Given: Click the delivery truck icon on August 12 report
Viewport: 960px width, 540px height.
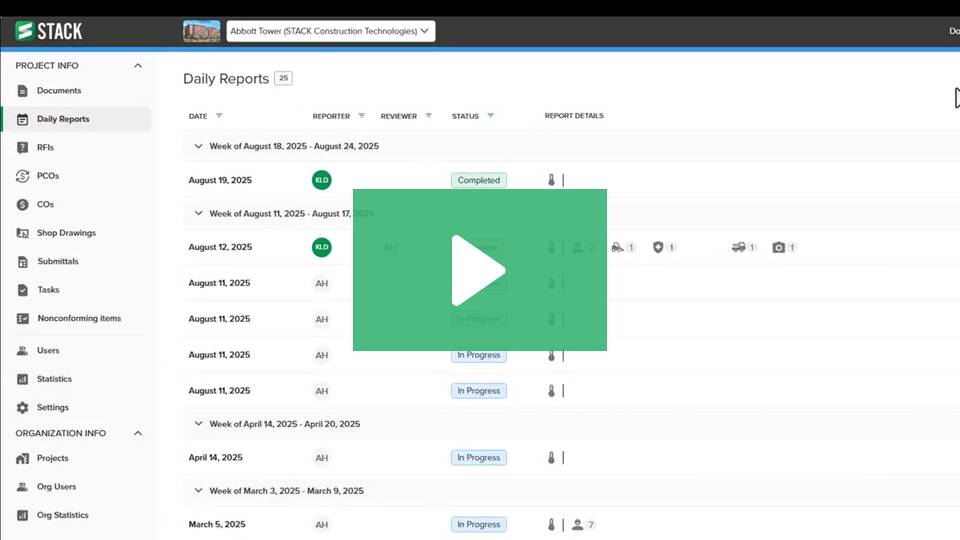Looking at the screenshot, I should [x=738, y=247].
